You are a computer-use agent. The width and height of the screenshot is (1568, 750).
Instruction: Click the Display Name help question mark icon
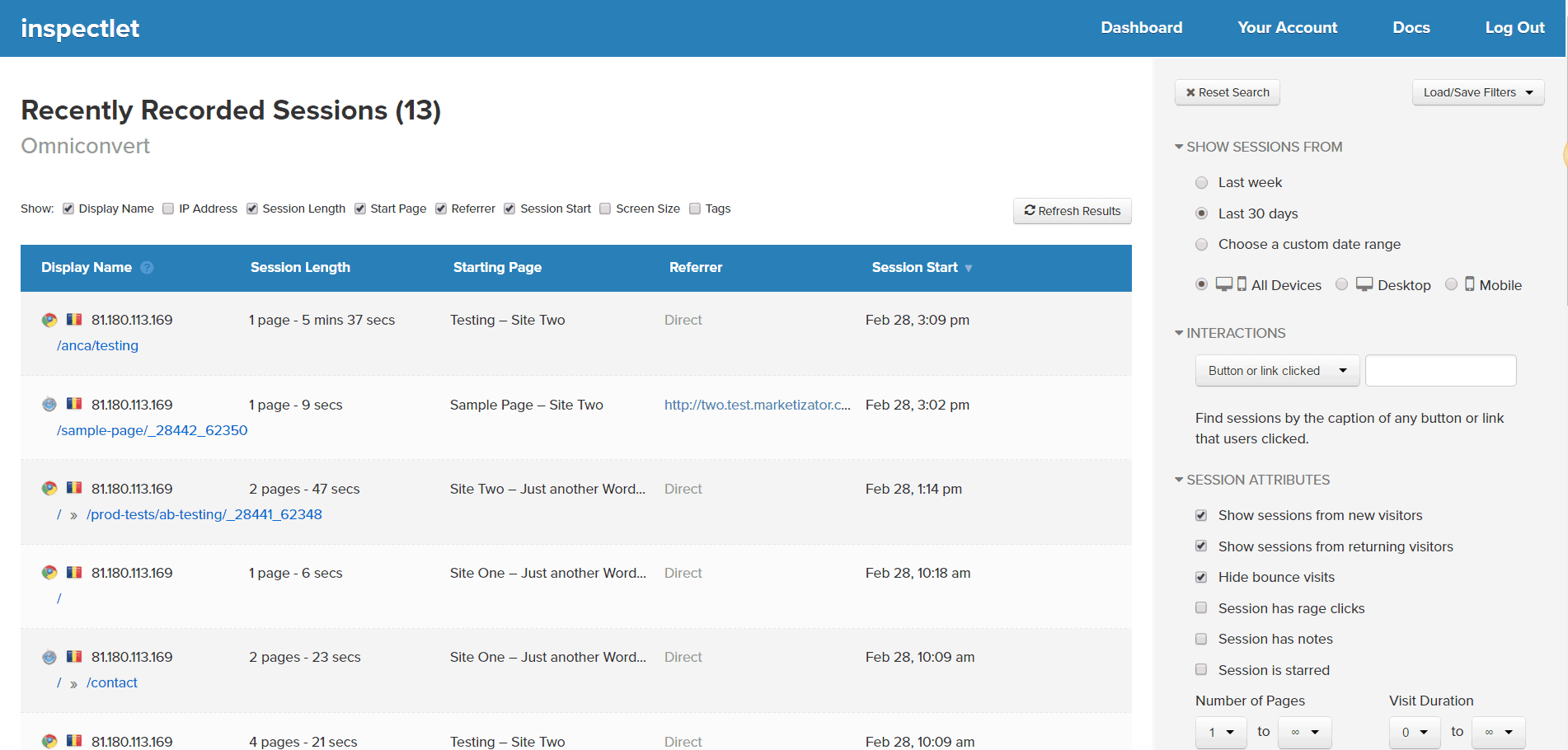147,267
